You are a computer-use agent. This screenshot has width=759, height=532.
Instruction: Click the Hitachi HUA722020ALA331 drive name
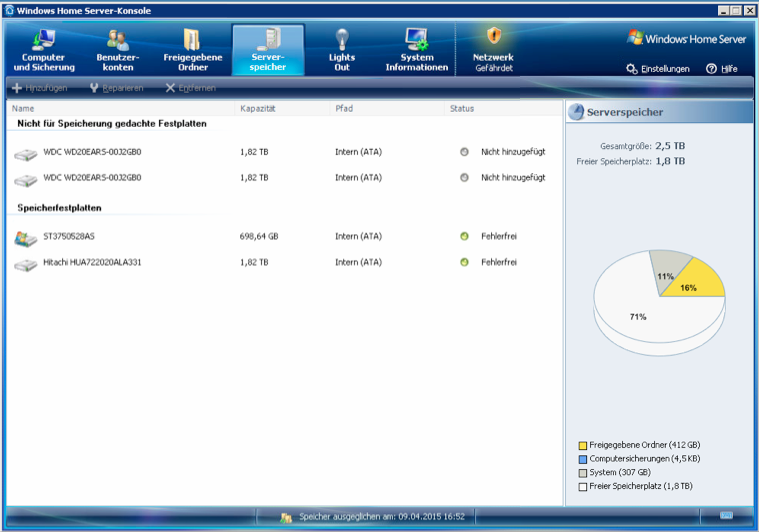[x=92, y=262]
